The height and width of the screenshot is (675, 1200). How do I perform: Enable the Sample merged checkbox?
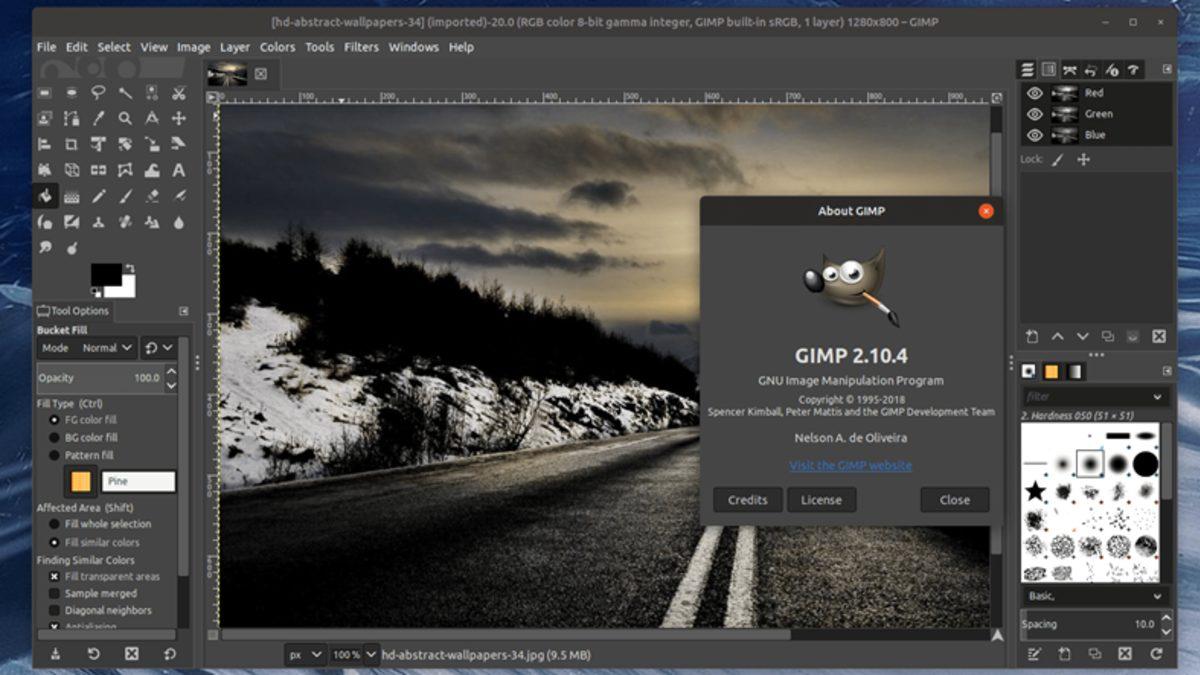[52, 593]
